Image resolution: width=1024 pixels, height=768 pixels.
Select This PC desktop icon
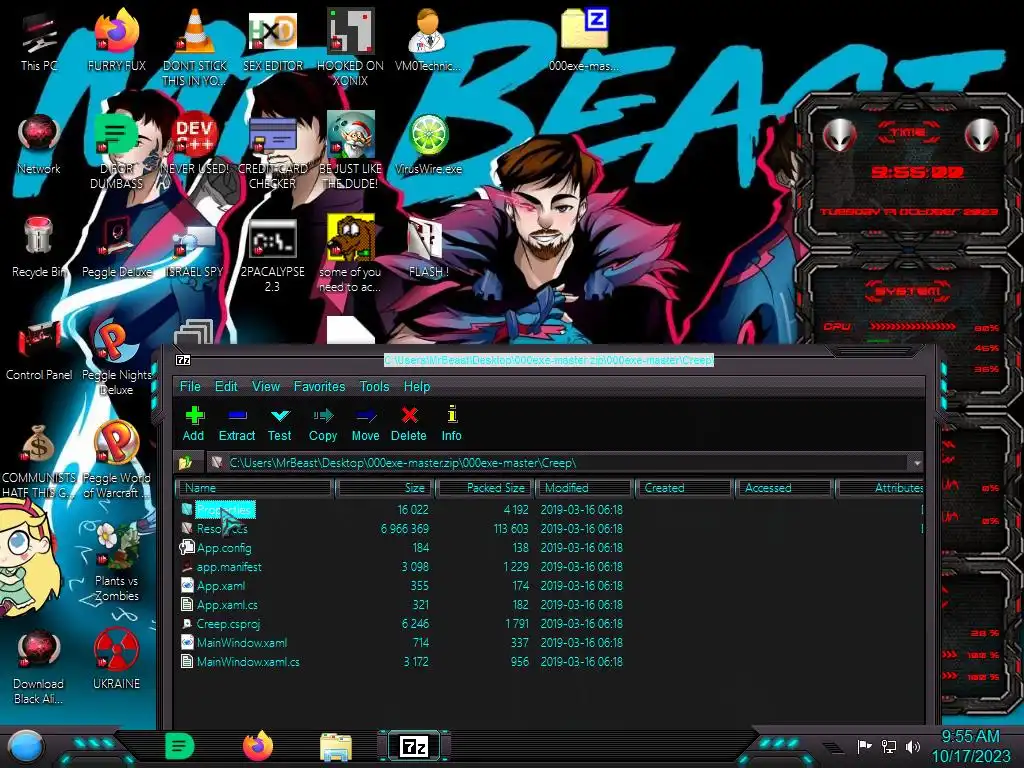(39, 40)
